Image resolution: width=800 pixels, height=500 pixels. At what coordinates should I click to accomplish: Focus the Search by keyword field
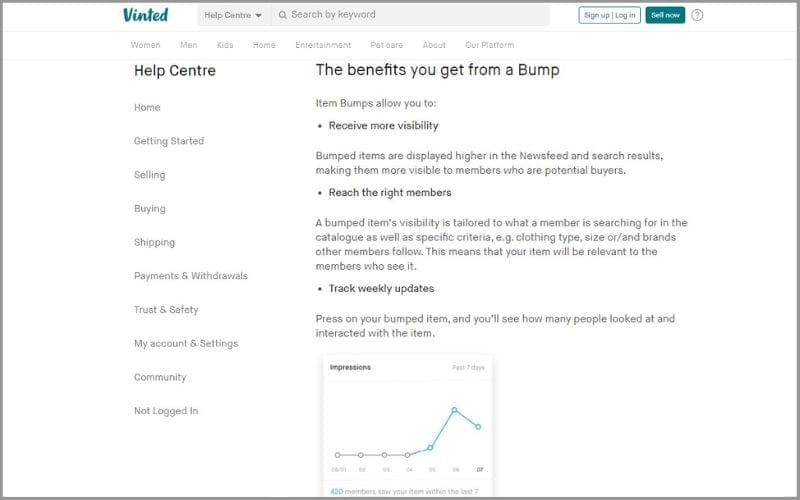click(x=411, y=15)
